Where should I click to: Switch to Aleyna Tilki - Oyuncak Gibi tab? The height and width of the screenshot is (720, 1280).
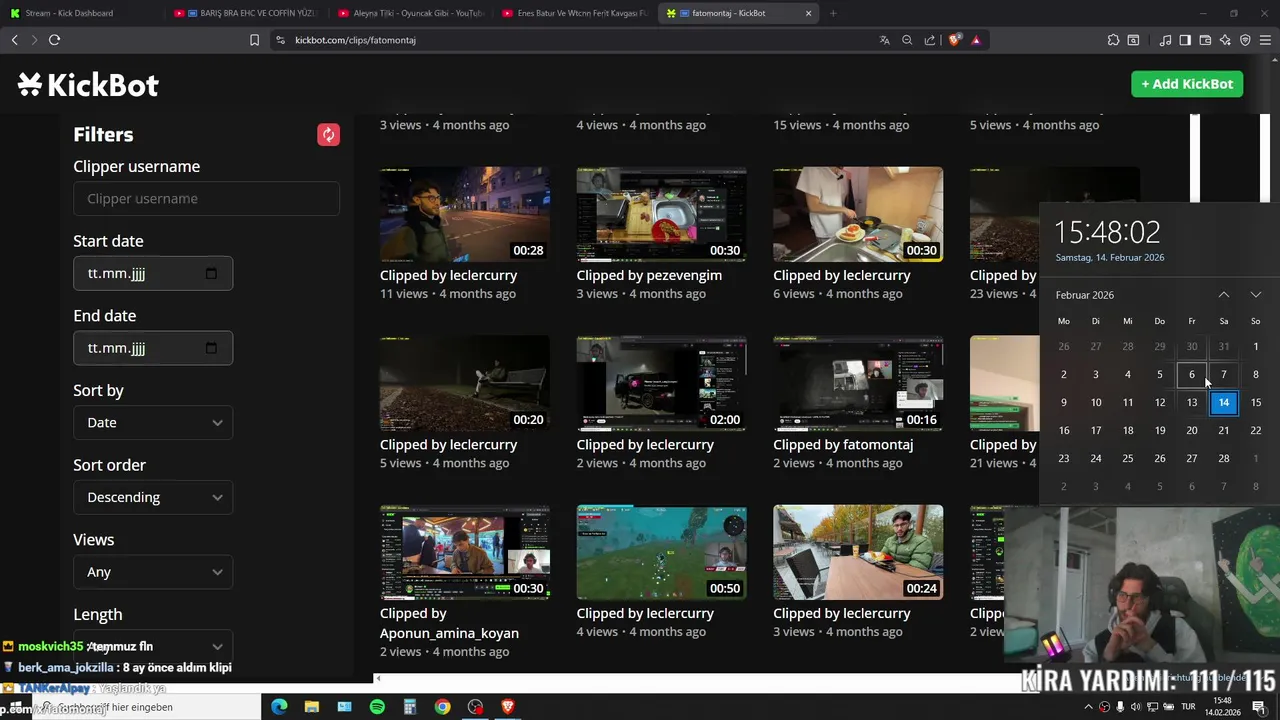[409, 13]
